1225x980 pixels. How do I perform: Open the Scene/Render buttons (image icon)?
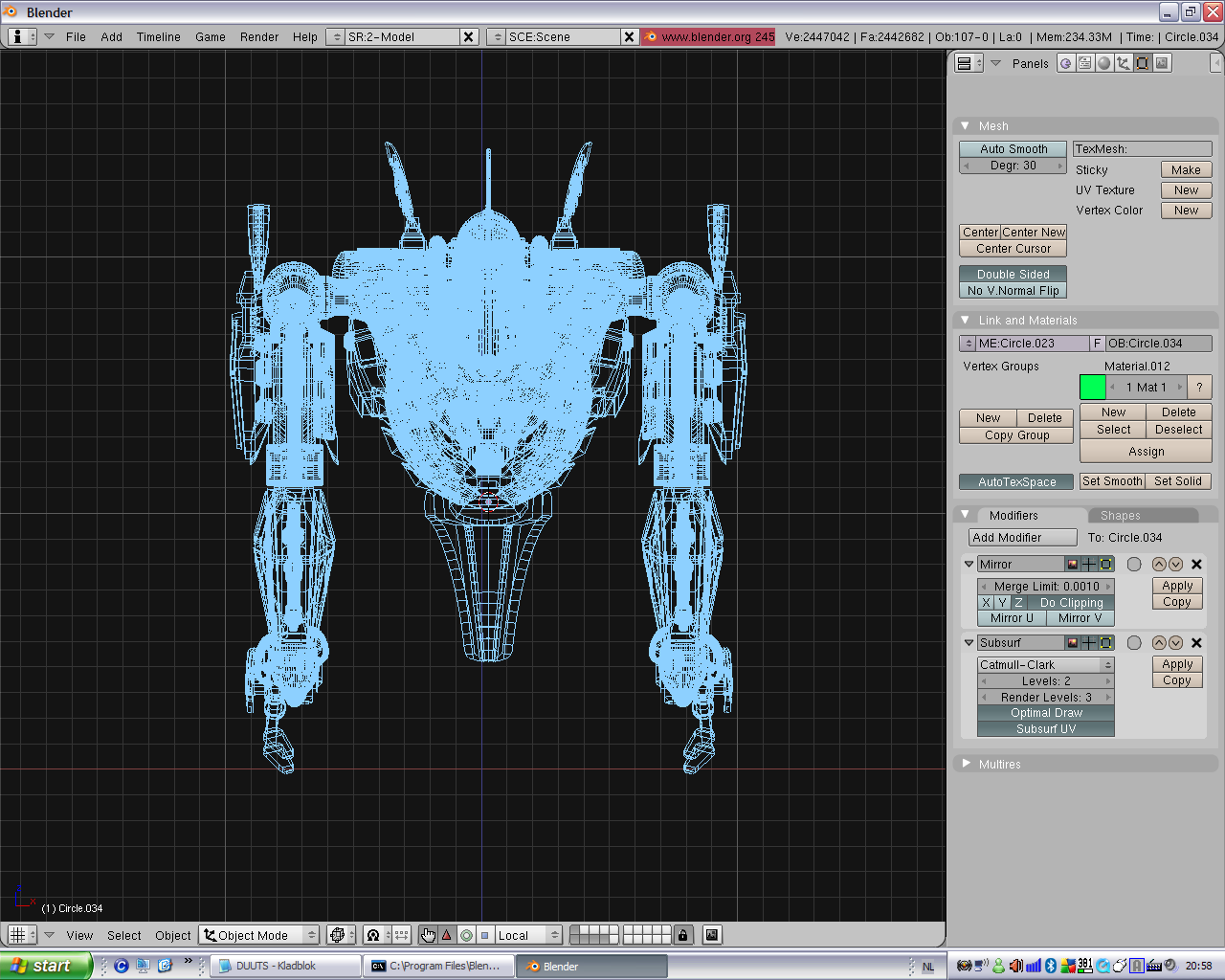1160,62
